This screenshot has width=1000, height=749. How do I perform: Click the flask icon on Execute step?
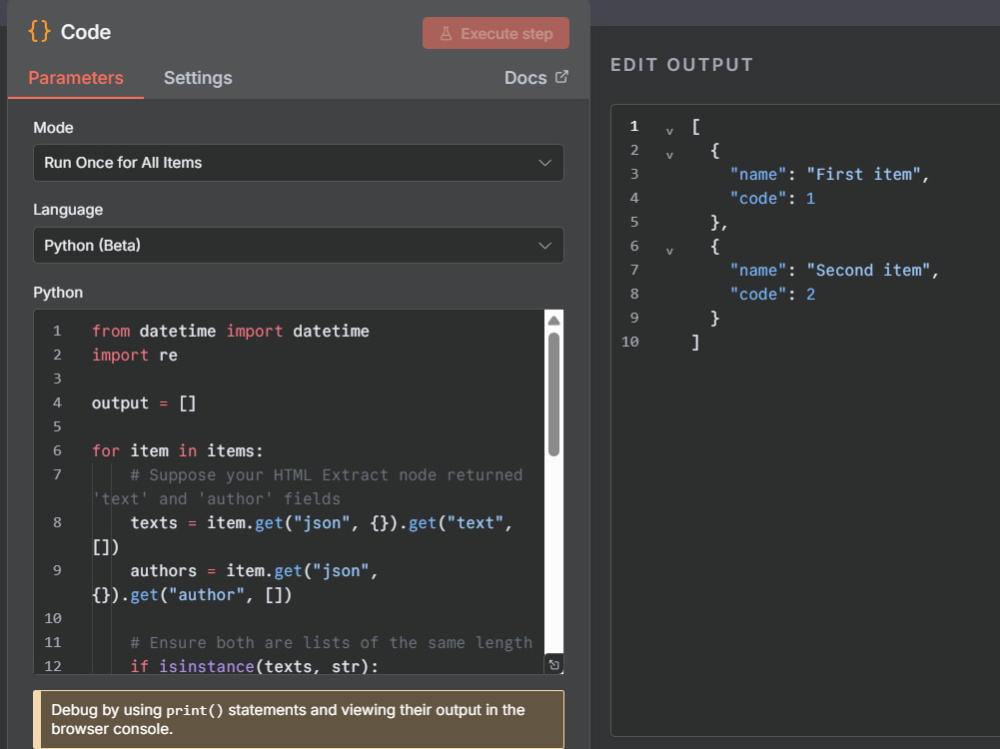click(x=446, y=34)
